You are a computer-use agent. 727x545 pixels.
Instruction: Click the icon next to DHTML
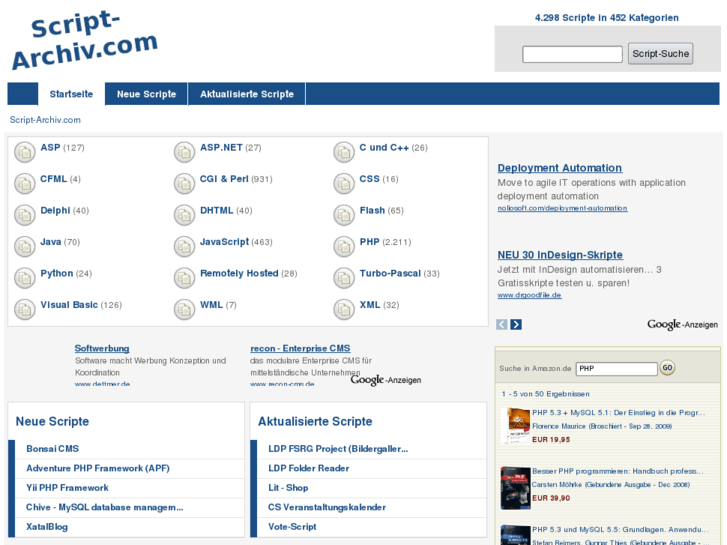click(x=184, y=215)
